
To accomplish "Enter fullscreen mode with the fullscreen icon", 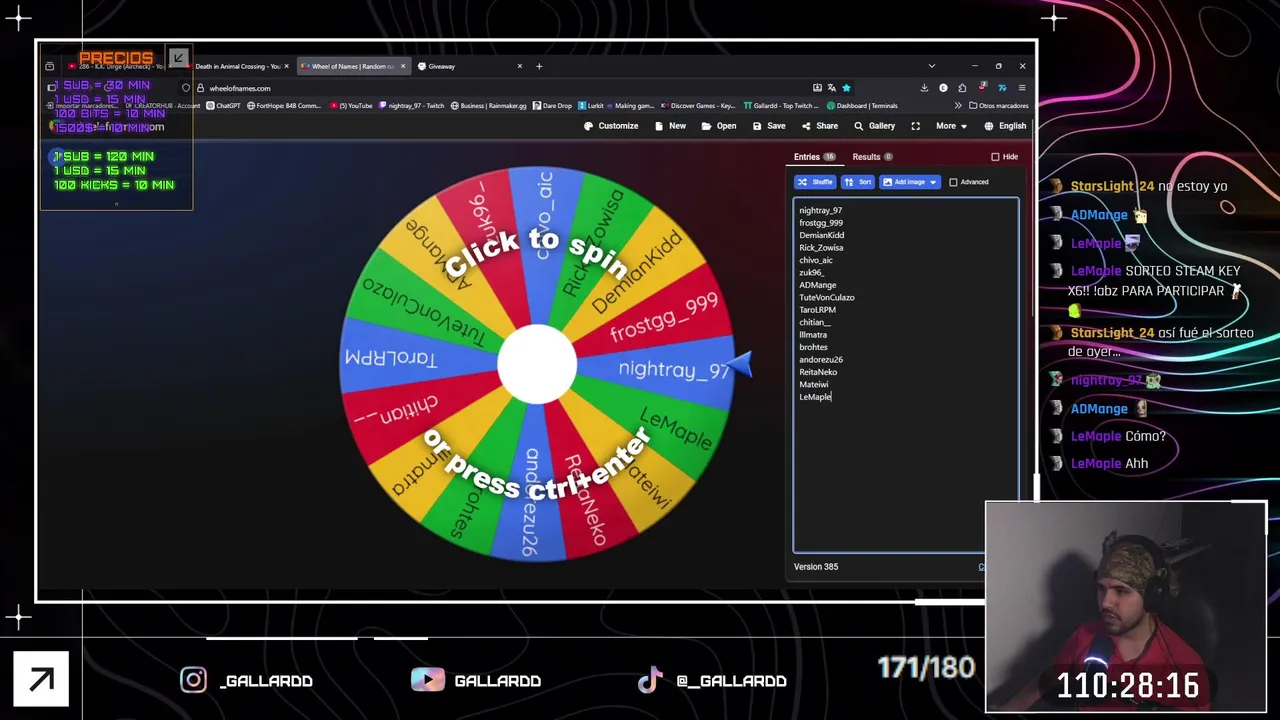I will coord(915,126).
